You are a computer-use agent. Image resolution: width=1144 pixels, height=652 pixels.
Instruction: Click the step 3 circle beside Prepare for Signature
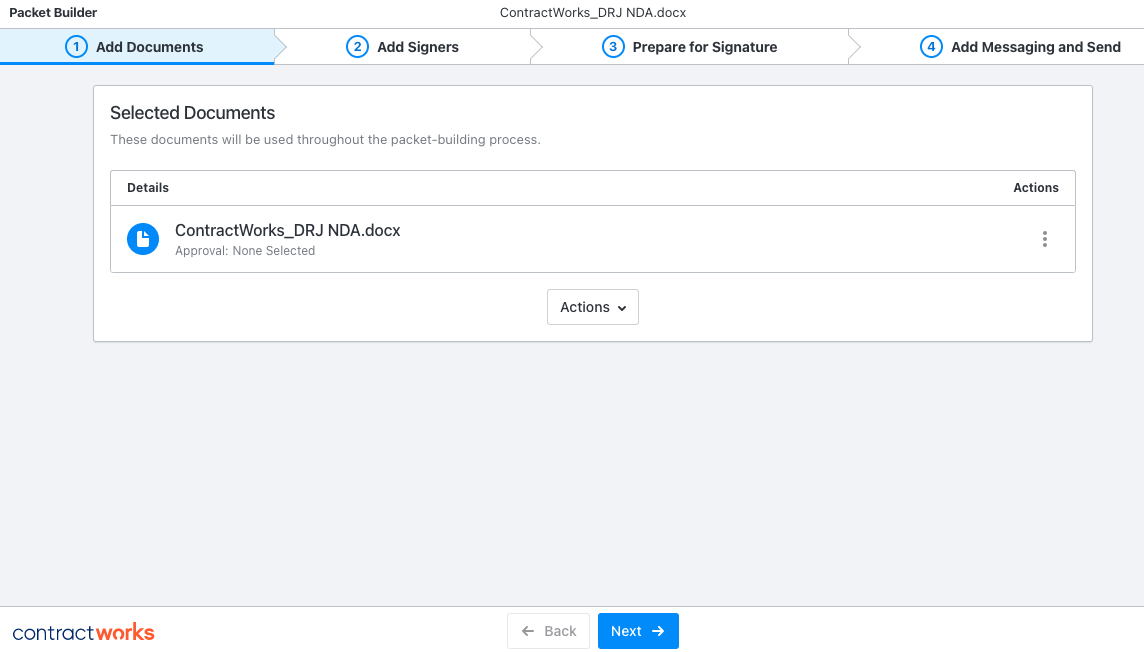point(613,46)
